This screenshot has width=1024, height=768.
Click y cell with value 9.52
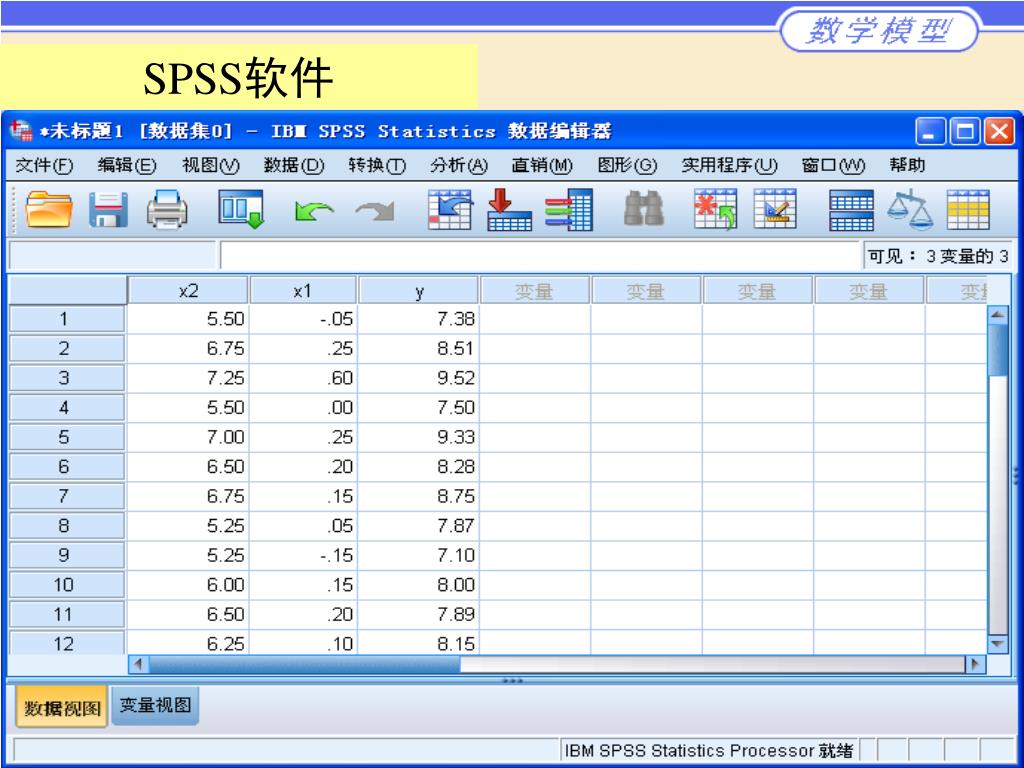click(419, 378)
